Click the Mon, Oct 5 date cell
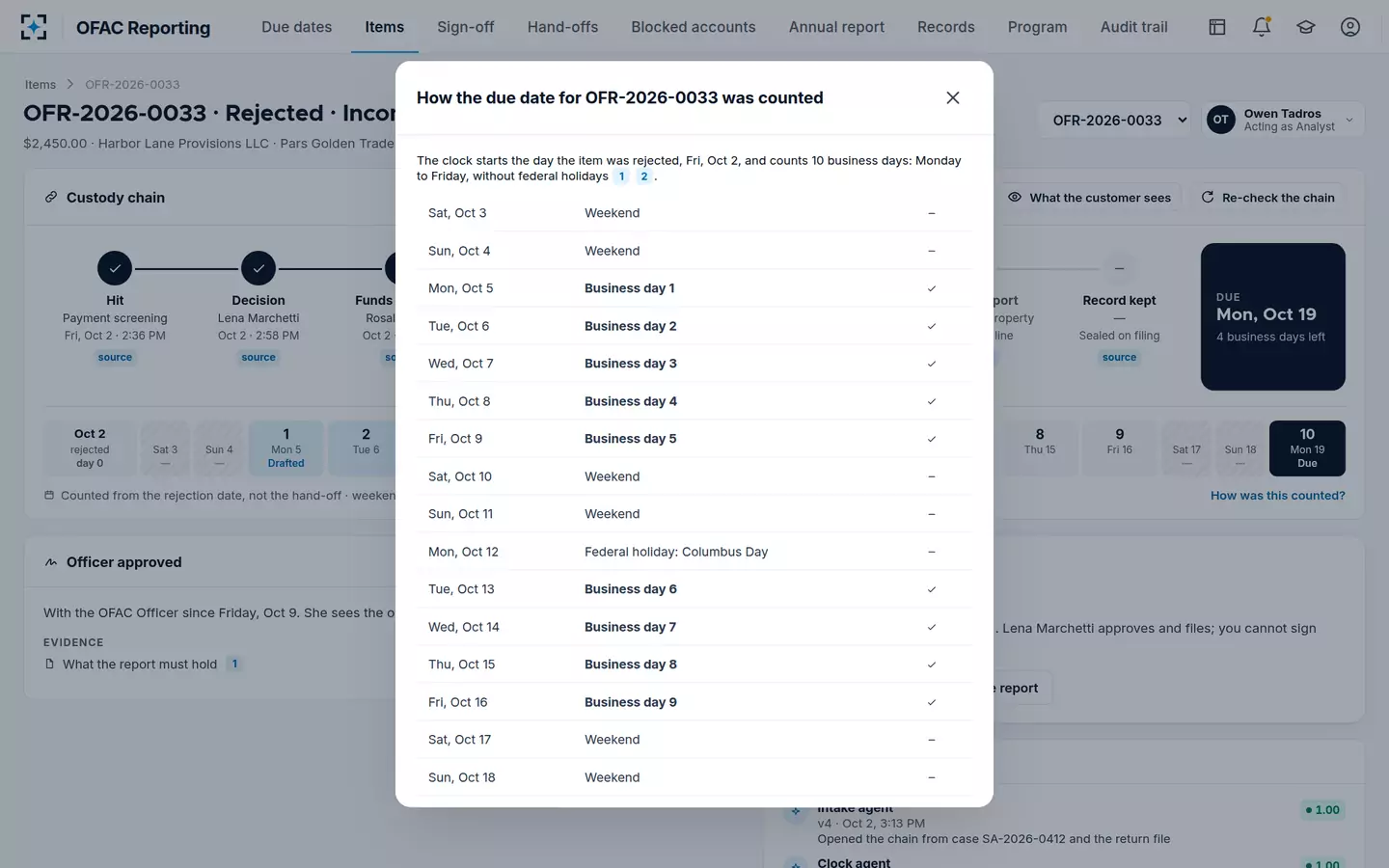The width and height of the screenshot is (1389, 868). click(461, 288)
